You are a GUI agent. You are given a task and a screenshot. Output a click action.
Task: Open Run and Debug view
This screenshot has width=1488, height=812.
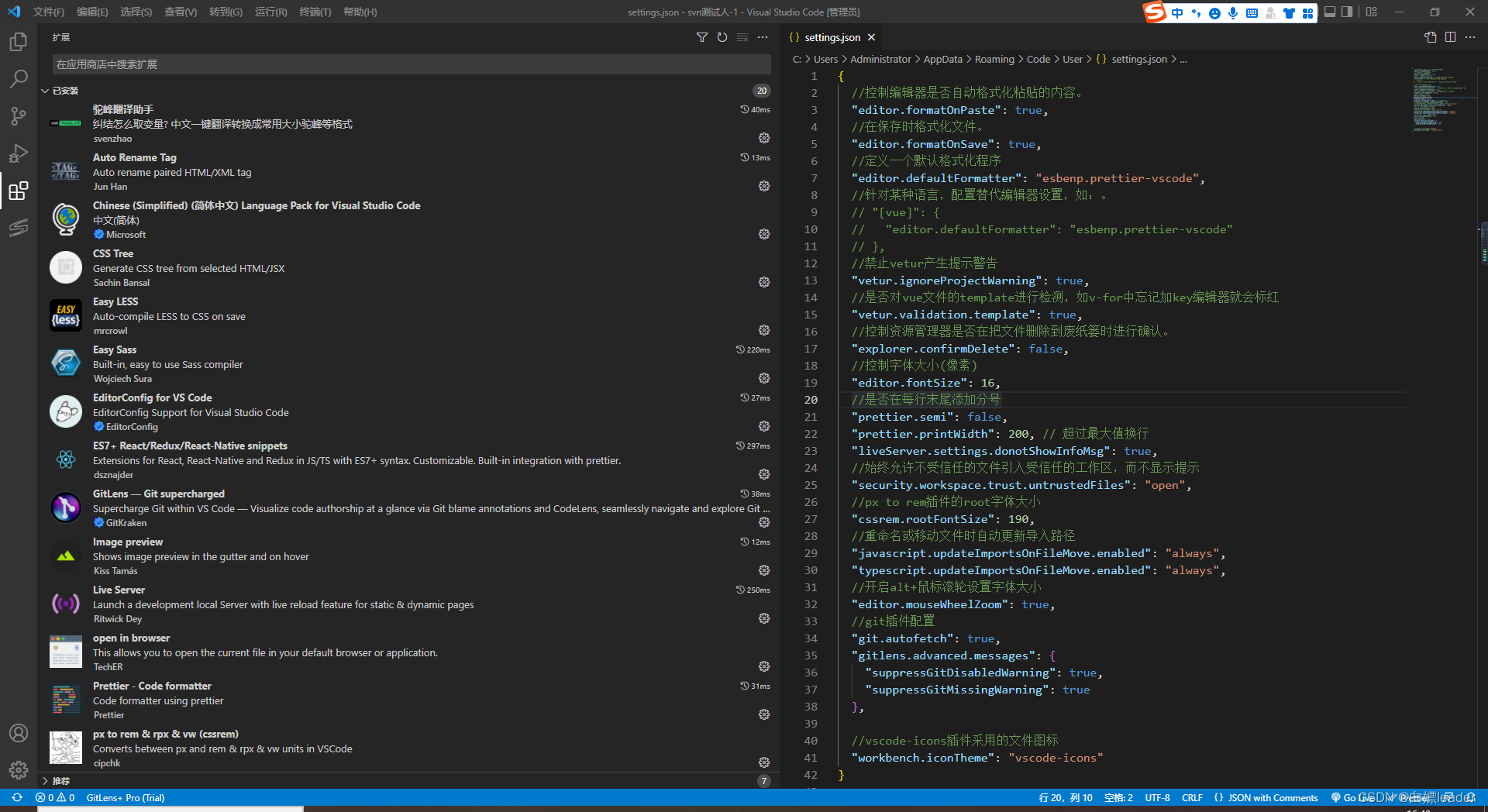(x=19, y=153)
